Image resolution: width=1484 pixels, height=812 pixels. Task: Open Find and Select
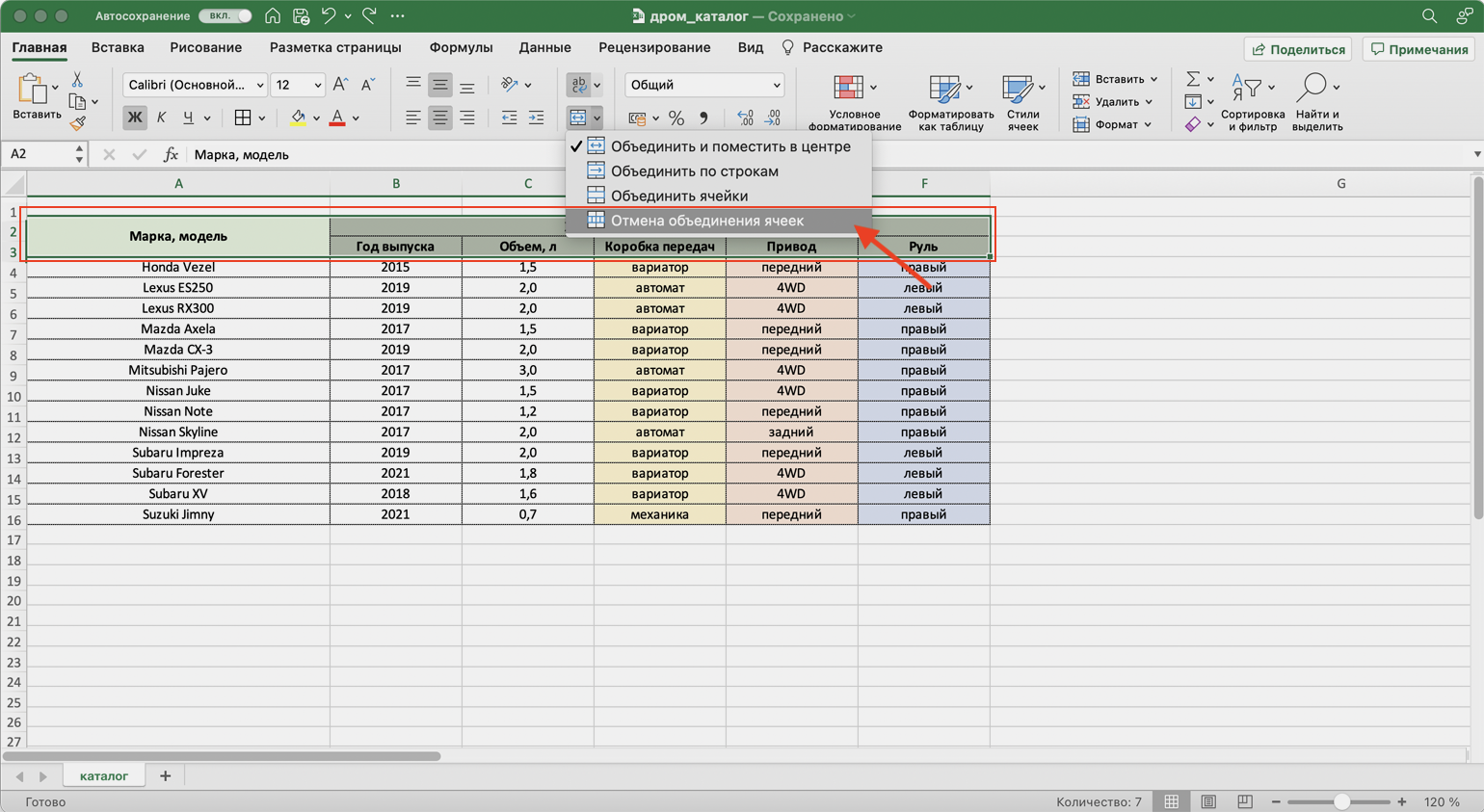click(1316, 101)
